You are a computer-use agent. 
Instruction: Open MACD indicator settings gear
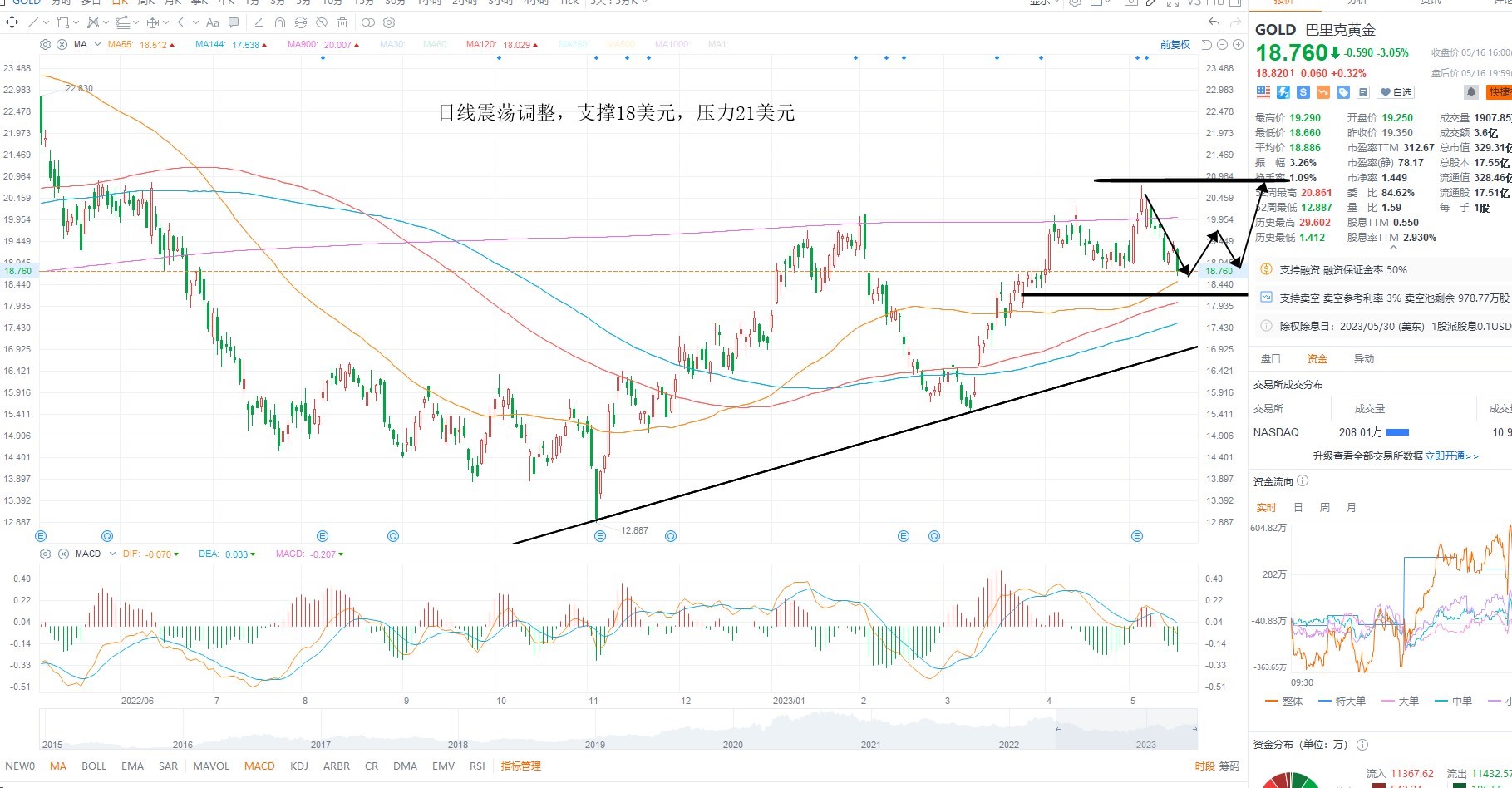[x=46, y=554]
